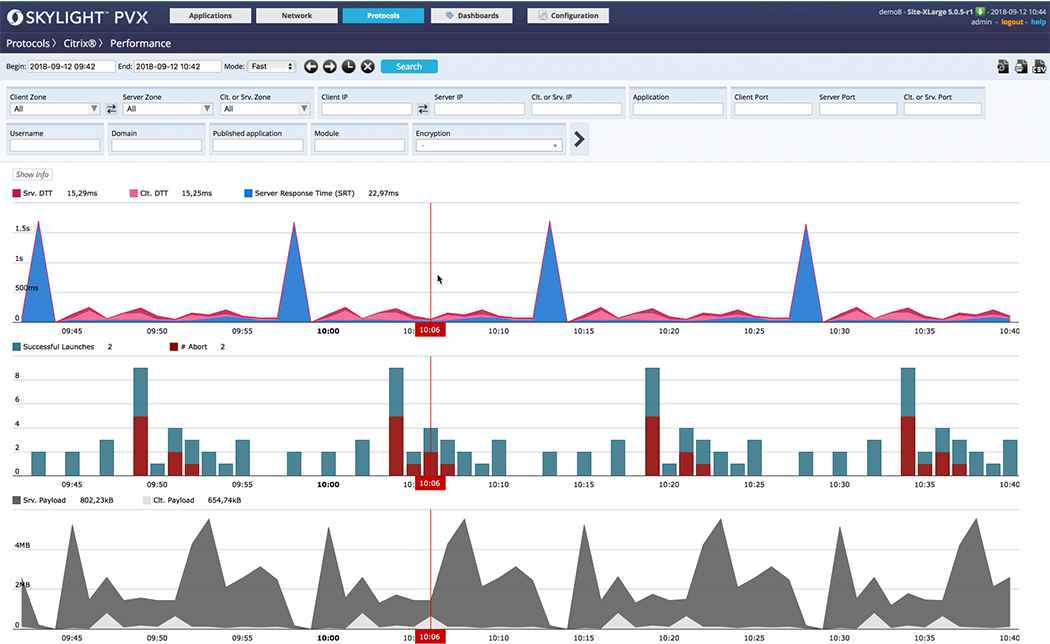Click the 10:06 marker on response chart
Viewport: 1050px width, 644px height.
click(430, 330)
